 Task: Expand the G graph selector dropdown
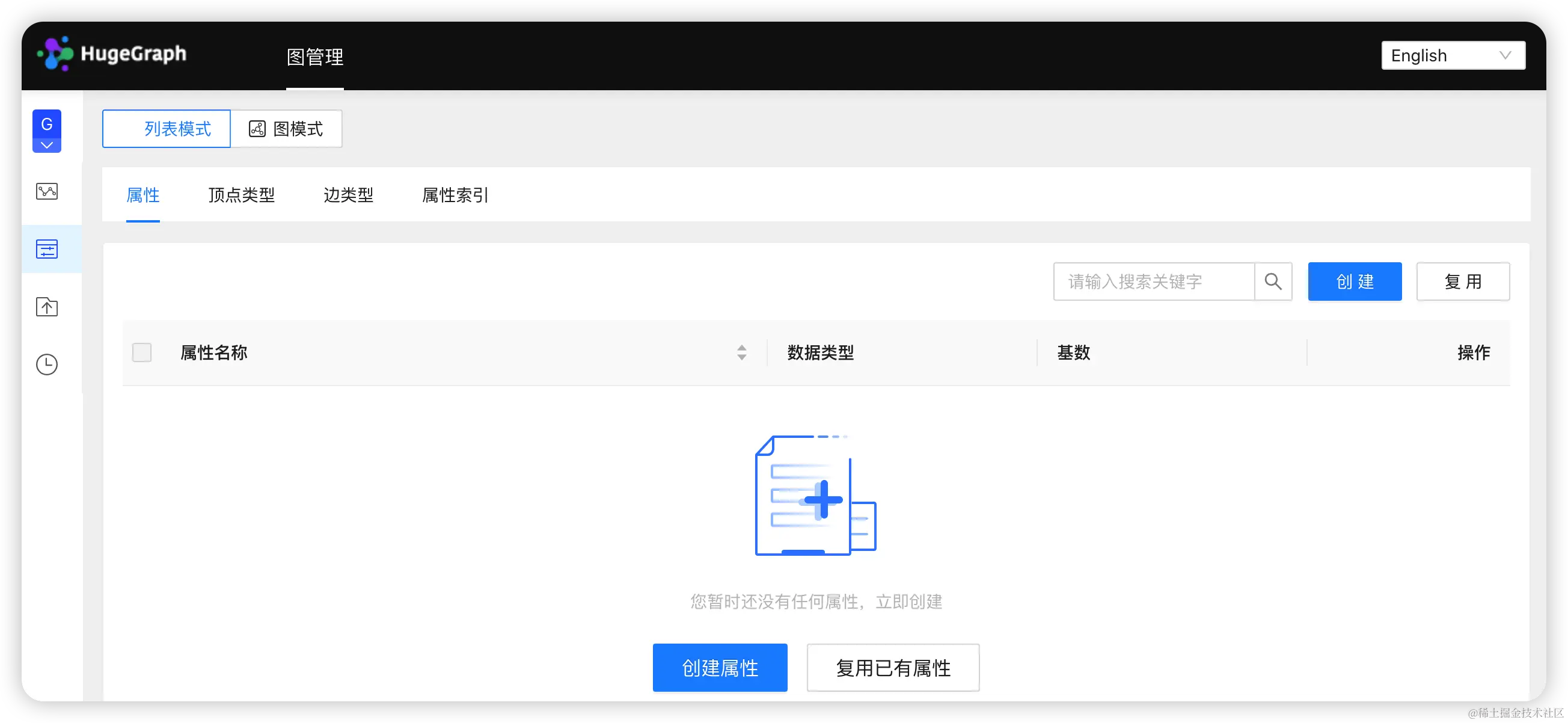click(46, 145)
